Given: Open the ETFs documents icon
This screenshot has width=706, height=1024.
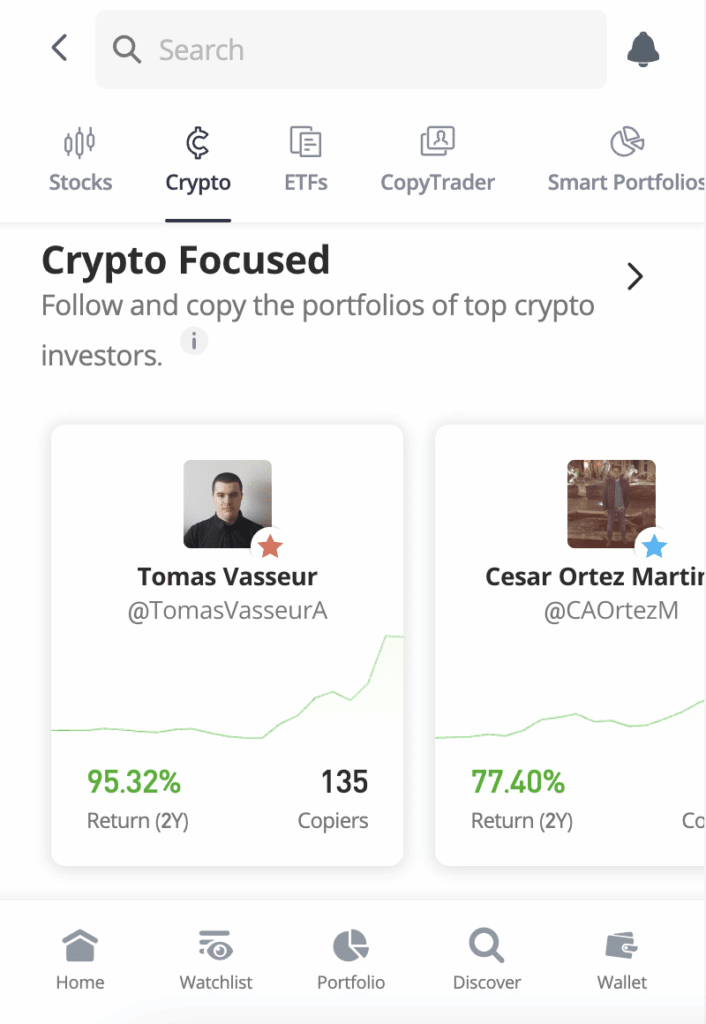Looking at the screenshot, I should pyautogui.click(x=305, y=141).
